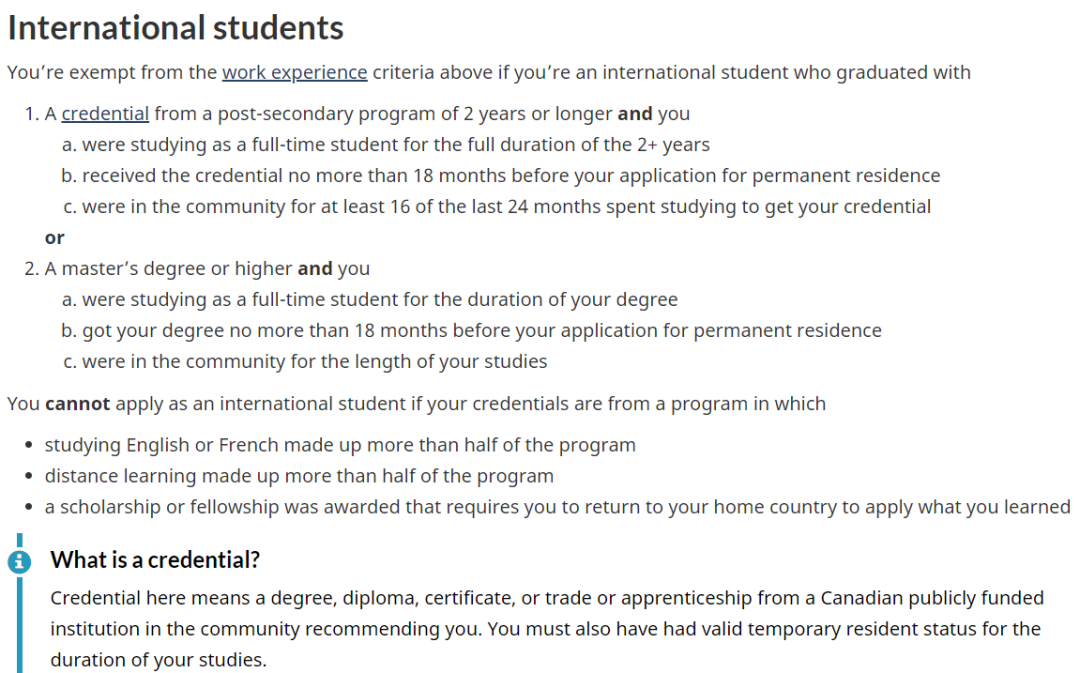This screenshot has height=673, width=1080.
Task: Click the 'What is a credential?' heading
Action: [x=155, y=559]
